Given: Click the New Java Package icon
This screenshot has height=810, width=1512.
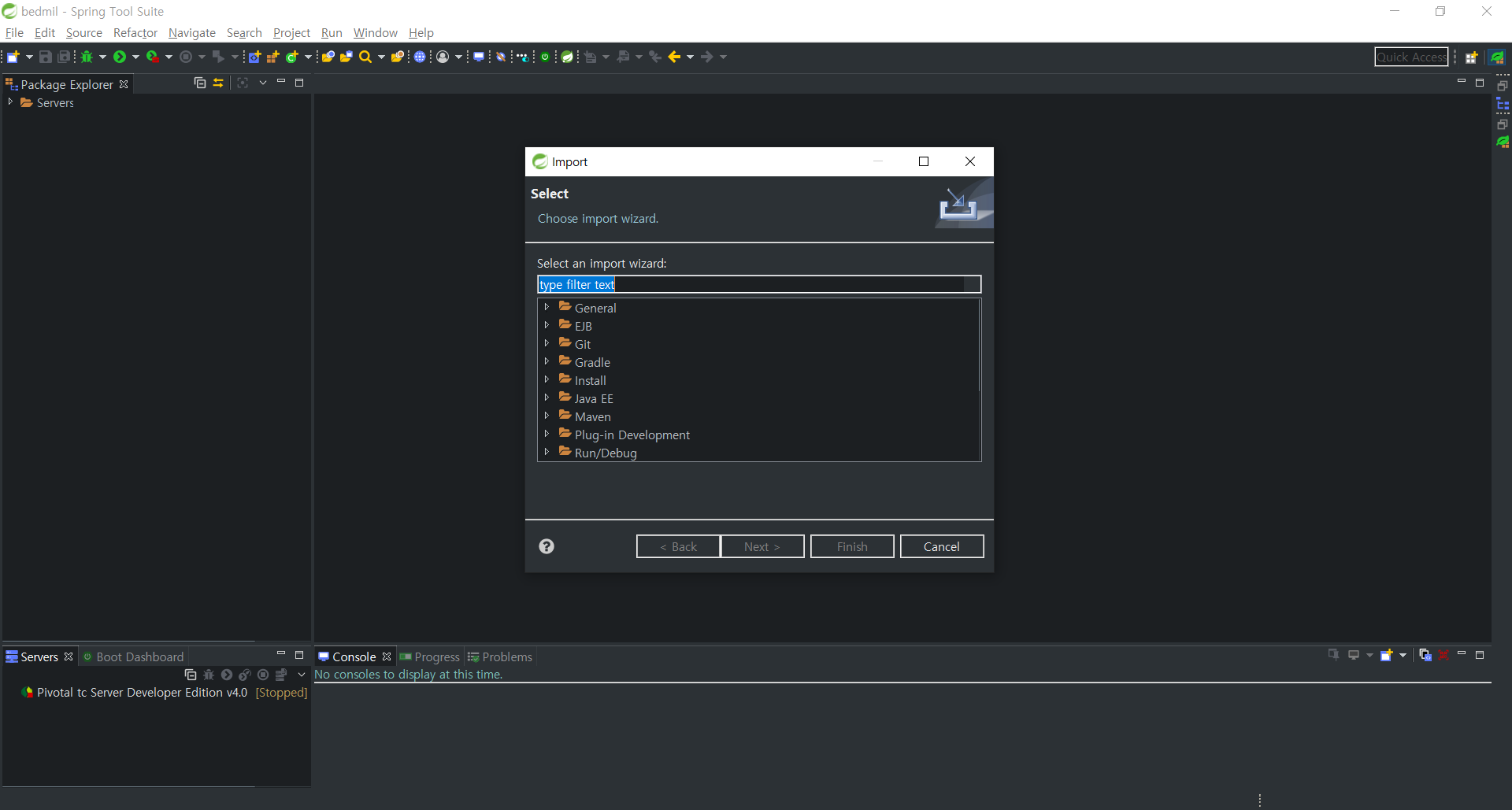Looking at the screenshot, I should (x=273, y=57).
